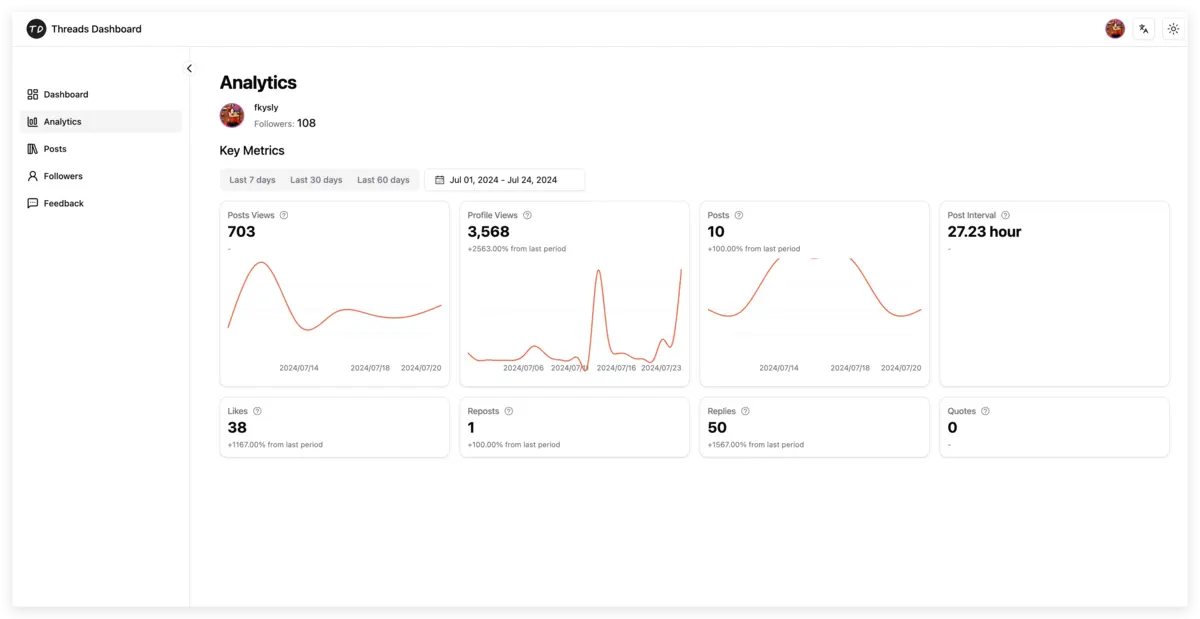Image resolution: width=1200 pixels, height=619 pixels.
Task: Click the Profile Views help icon
Action: click(x=527, y=215)
